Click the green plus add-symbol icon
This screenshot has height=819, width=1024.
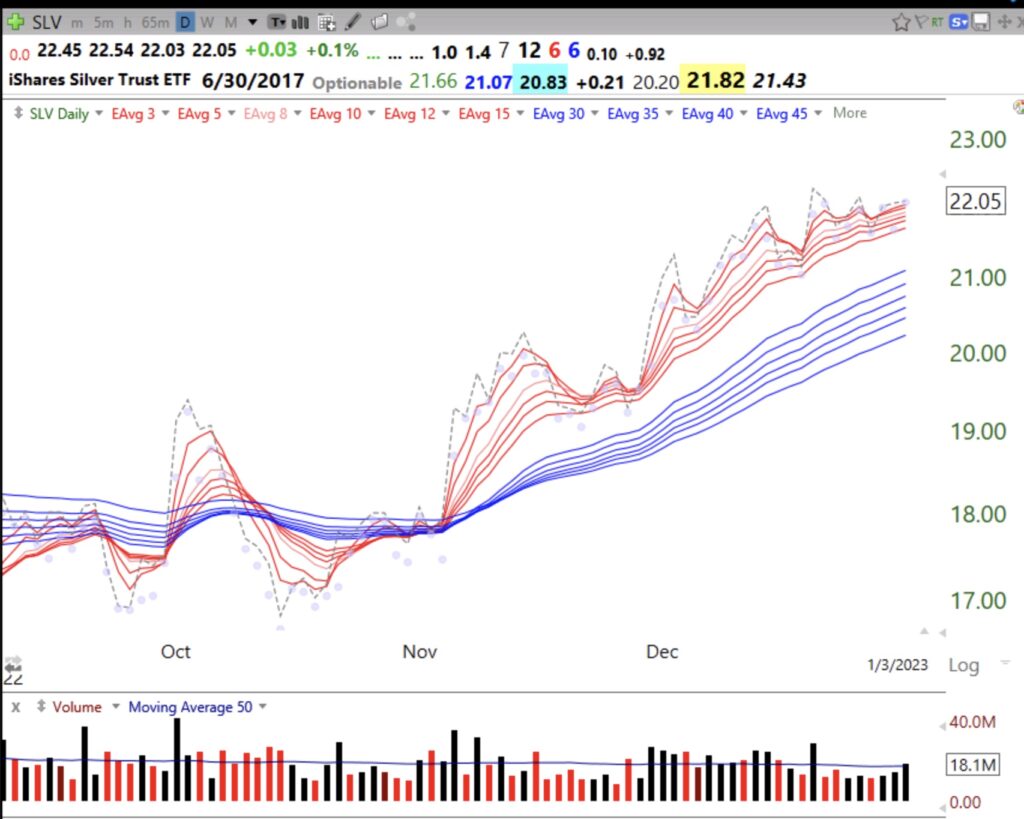[15, 21]
